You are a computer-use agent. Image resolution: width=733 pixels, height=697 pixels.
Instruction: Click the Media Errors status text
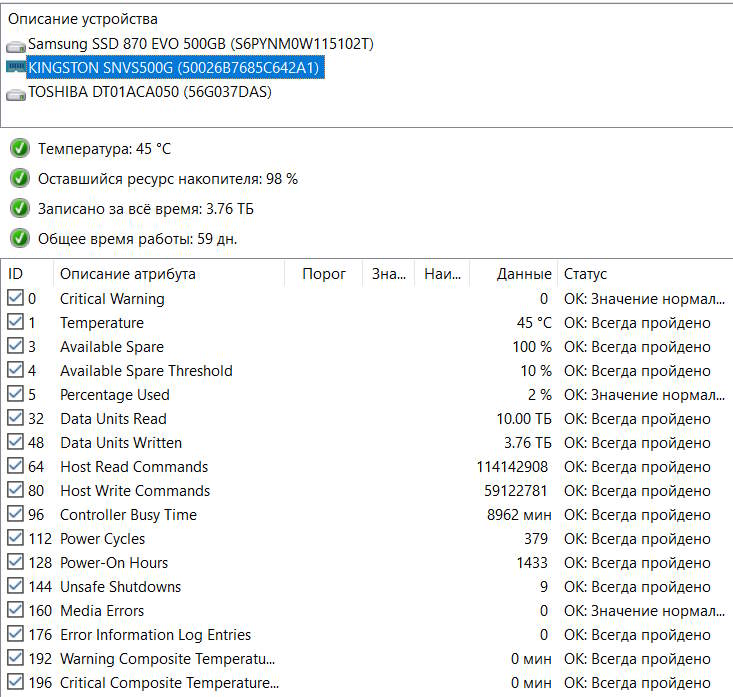tap(644, 611)
